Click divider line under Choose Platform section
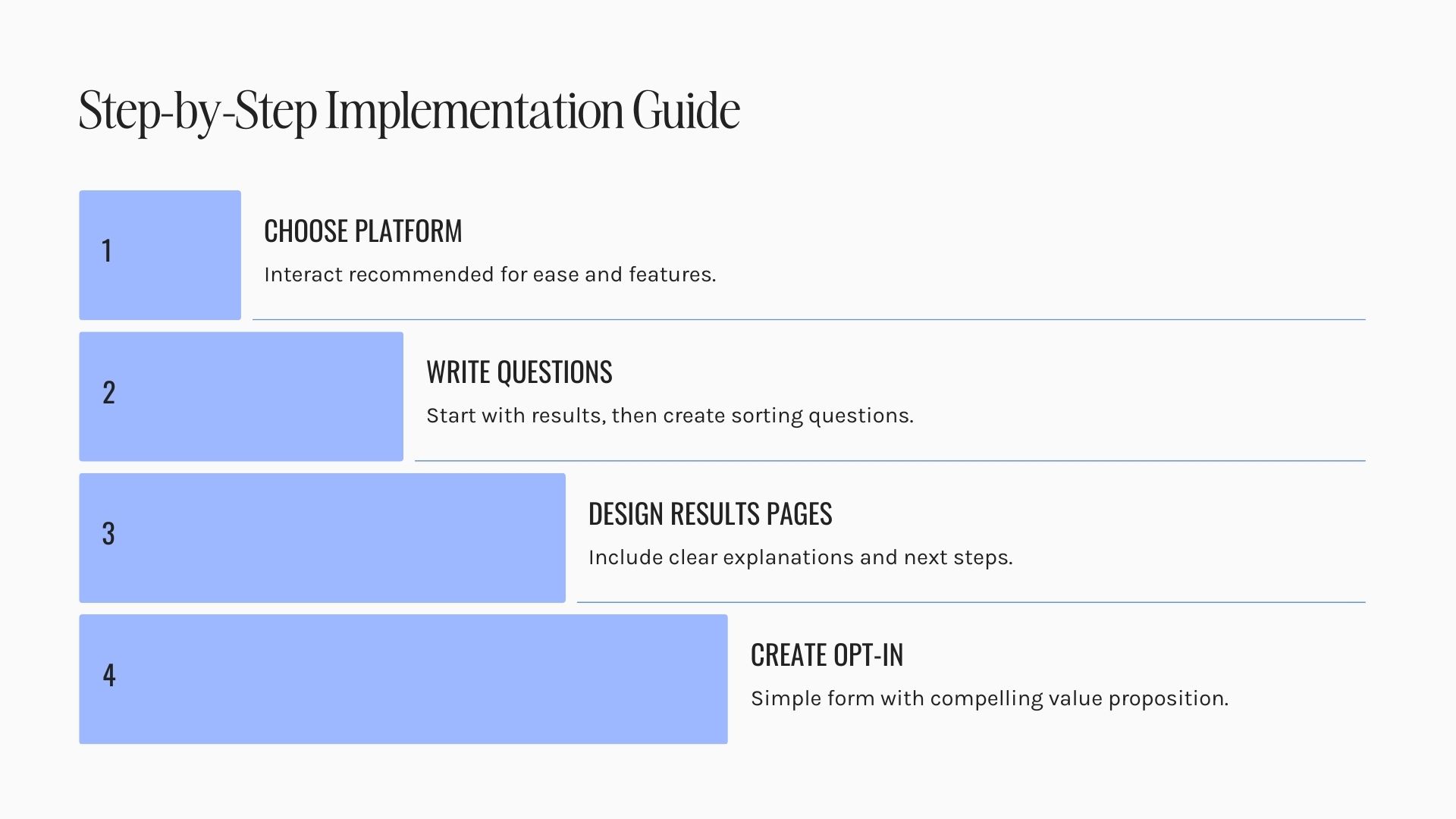The image size is (1456, 819). [808, 319]
